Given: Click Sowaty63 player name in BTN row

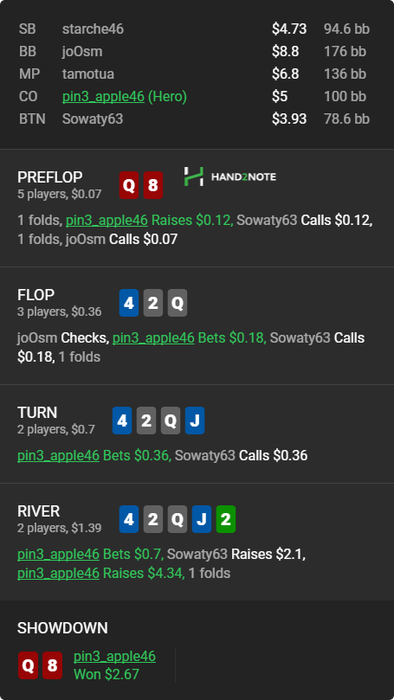Looking at the screenshot, I should pyautogui.click(x=93, y=119).
